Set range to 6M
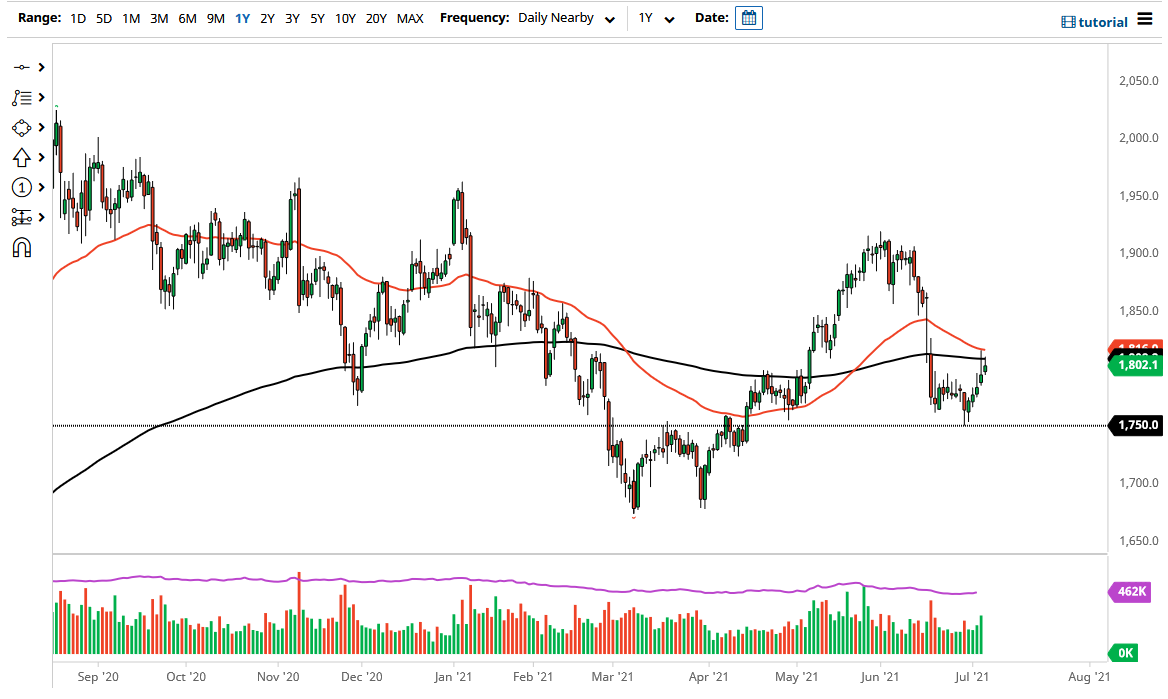The image size is (1168, 699). pos(188,18)
